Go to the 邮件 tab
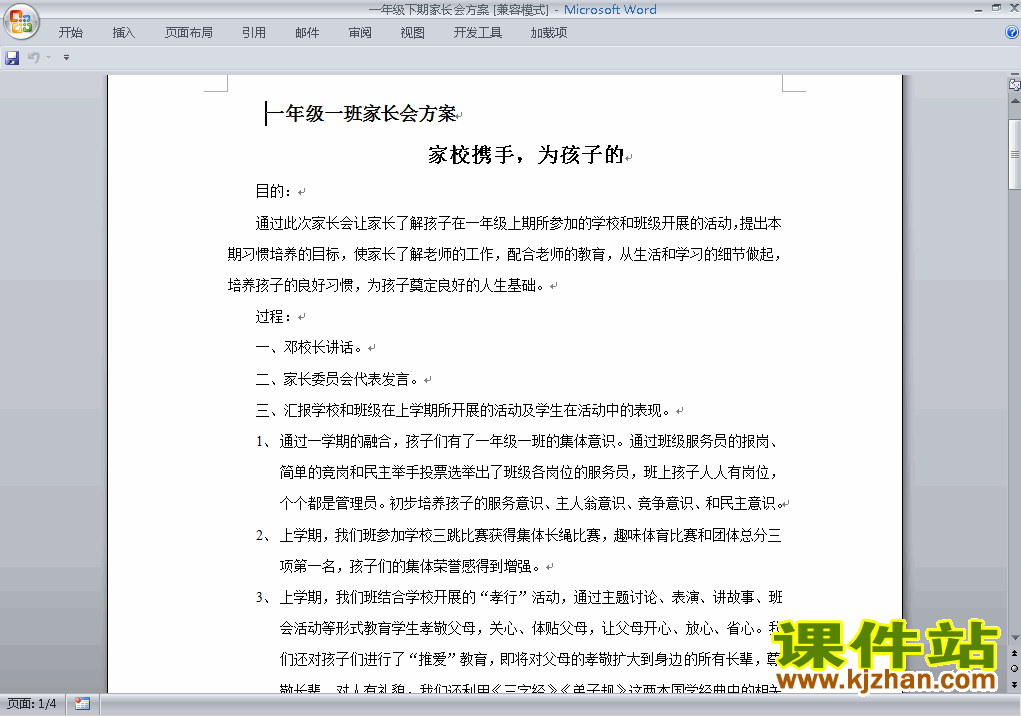 point(307,33)
